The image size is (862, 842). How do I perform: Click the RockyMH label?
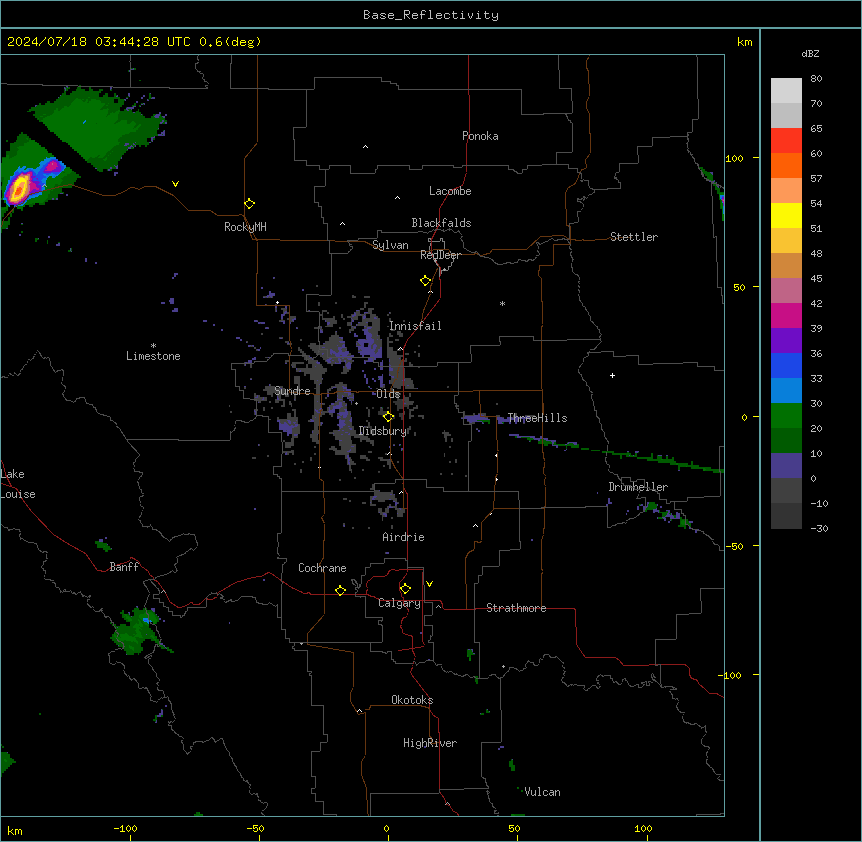tap(245, 226)
